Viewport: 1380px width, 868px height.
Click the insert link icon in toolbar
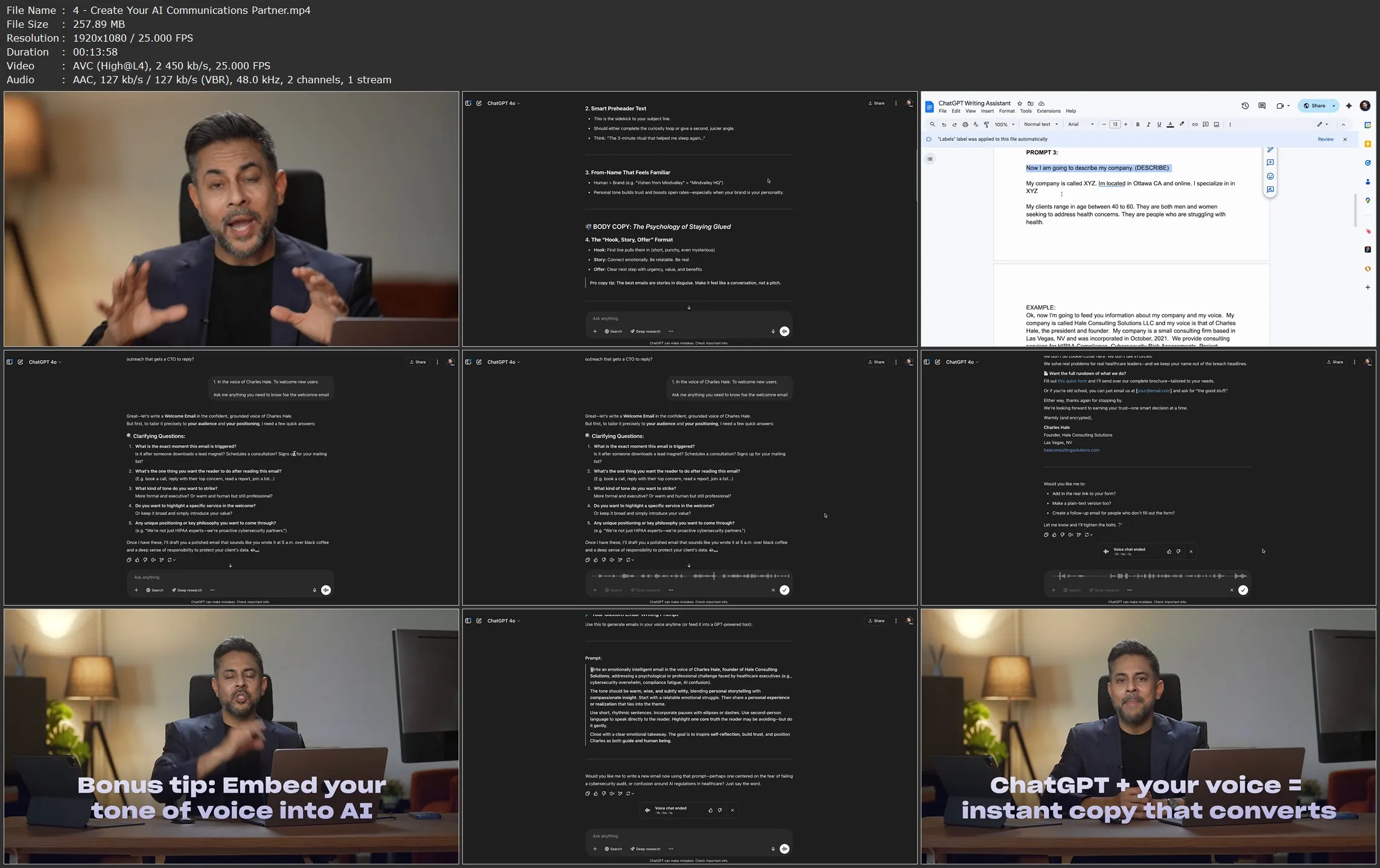coord(1195,125)
